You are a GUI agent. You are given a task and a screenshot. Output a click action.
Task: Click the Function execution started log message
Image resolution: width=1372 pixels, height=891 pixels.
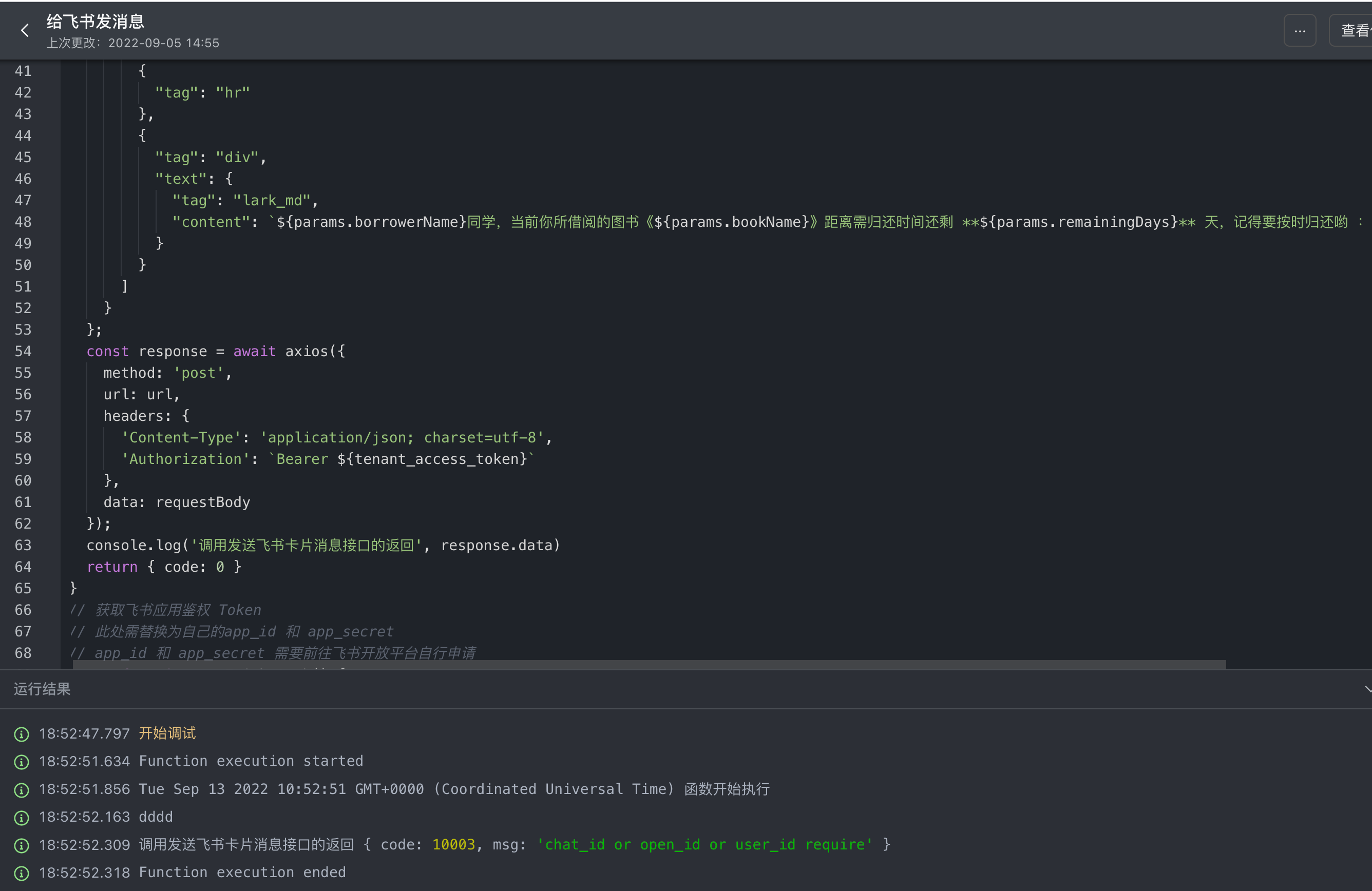click(x=251, y=761)
